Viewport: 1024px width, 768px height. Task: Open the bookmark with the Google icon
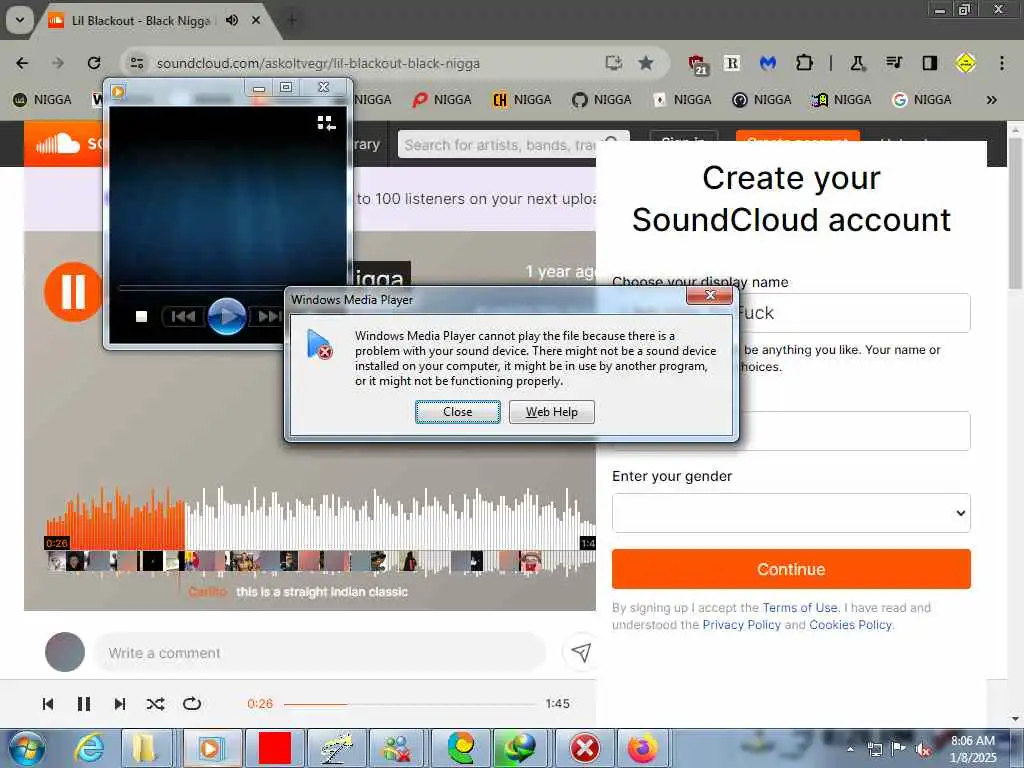tap(922, 100)
